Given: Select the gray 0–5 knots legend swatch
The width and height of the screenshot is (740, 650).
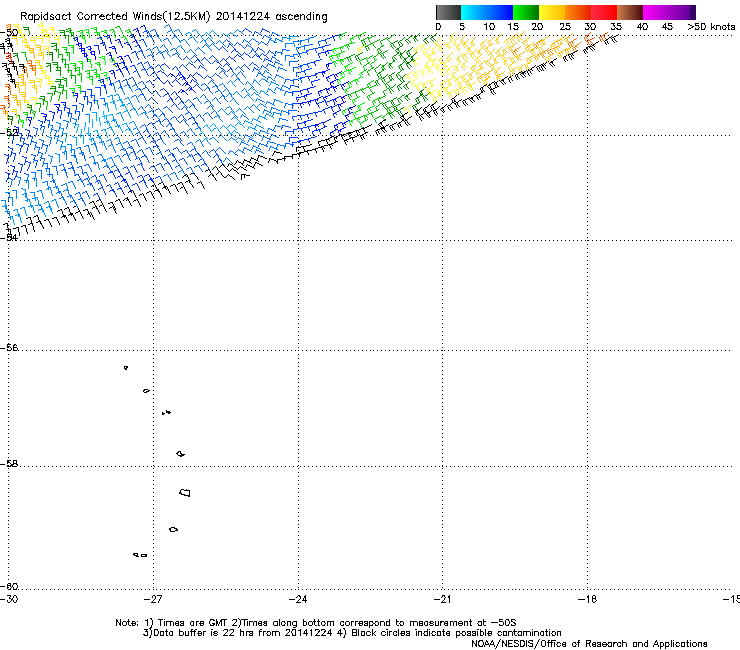Looking at the screenshot, I should pos(448,12).
